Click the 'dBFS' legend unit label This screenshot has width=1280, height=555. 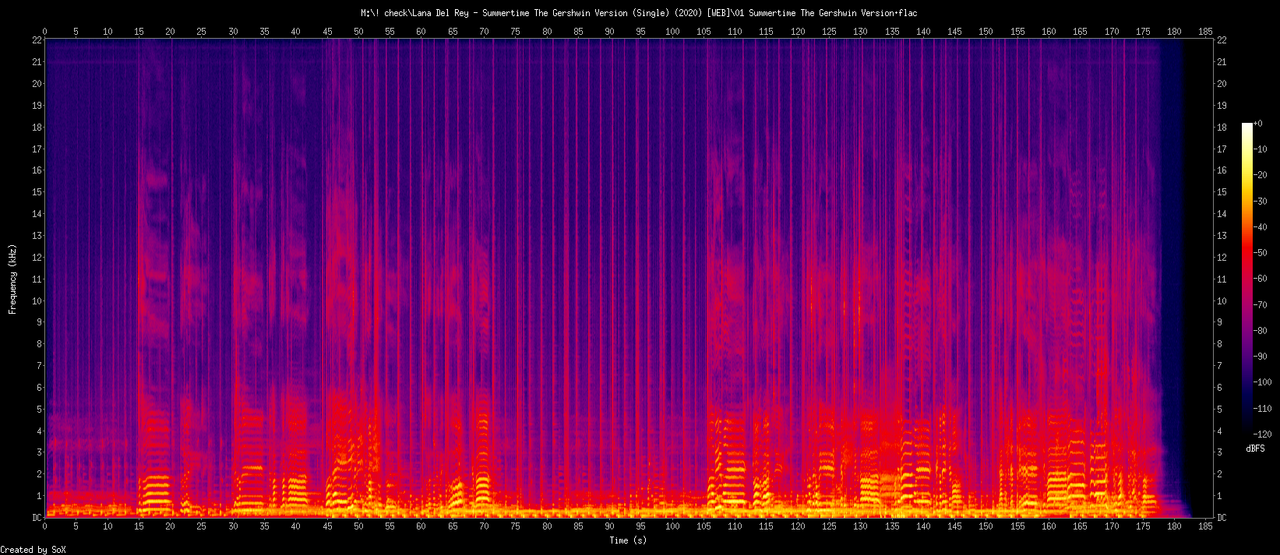pos(1255,449)
